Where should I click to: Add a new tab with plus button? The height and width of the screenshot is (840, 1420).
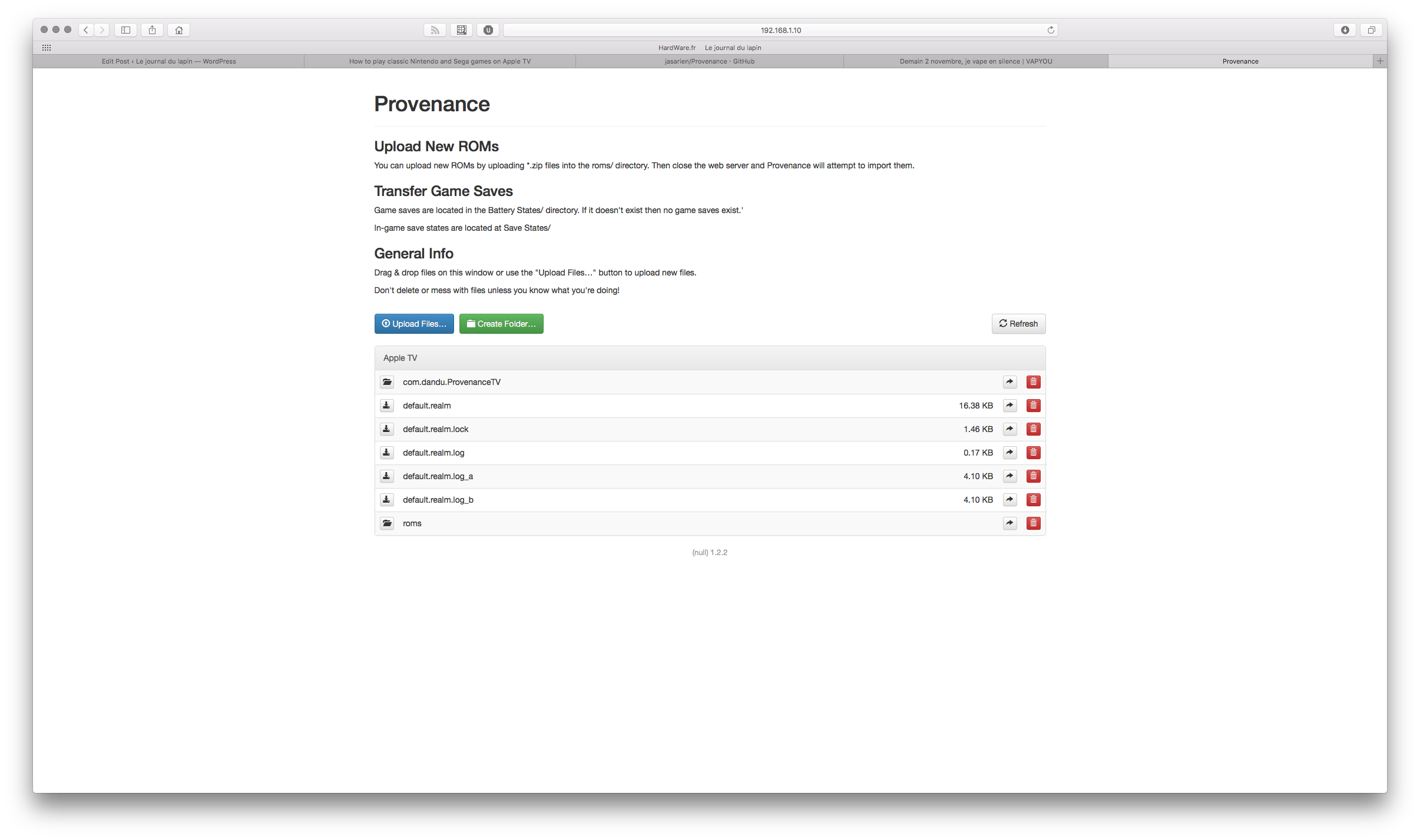1379,61
